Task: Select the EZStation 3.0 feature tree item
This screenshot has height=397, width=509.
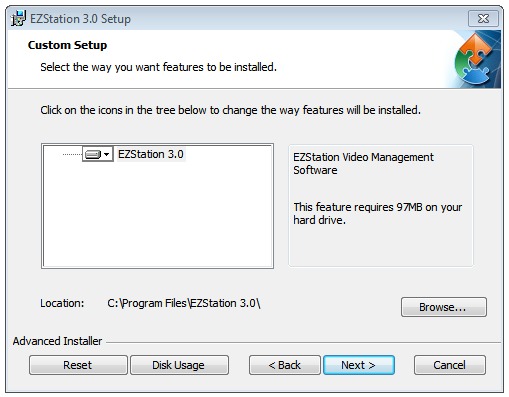Action: click(151, 154)
